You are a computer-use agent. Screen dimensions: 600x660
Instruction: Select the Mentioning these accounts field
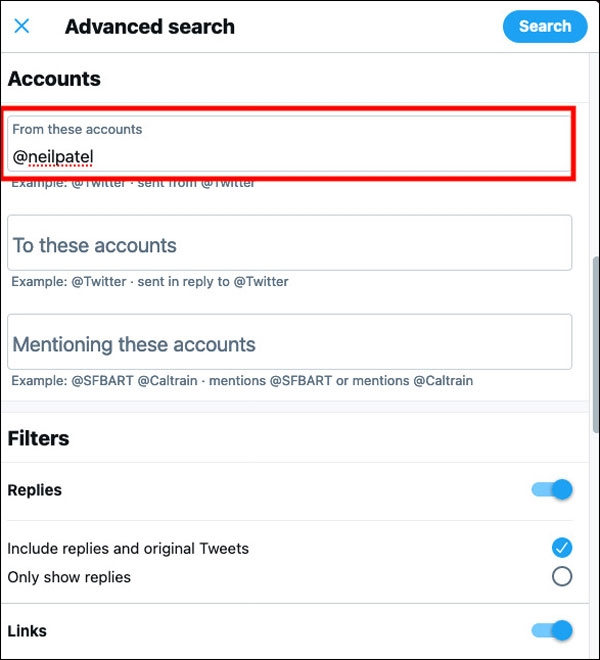[x=290, y=342]
